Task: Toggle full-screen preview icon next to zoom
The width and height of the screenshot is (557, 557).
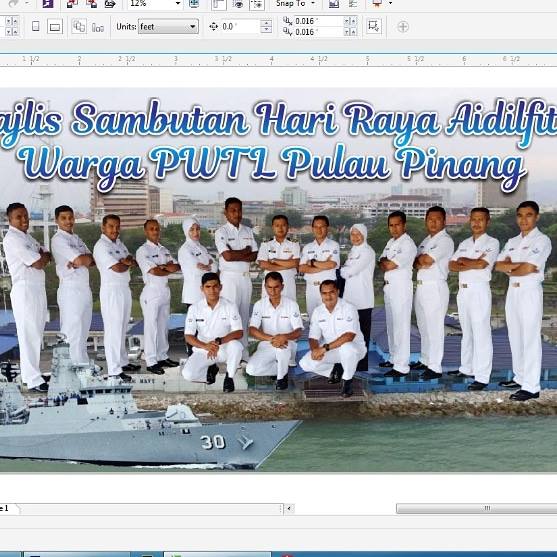Action: point(194,4)
